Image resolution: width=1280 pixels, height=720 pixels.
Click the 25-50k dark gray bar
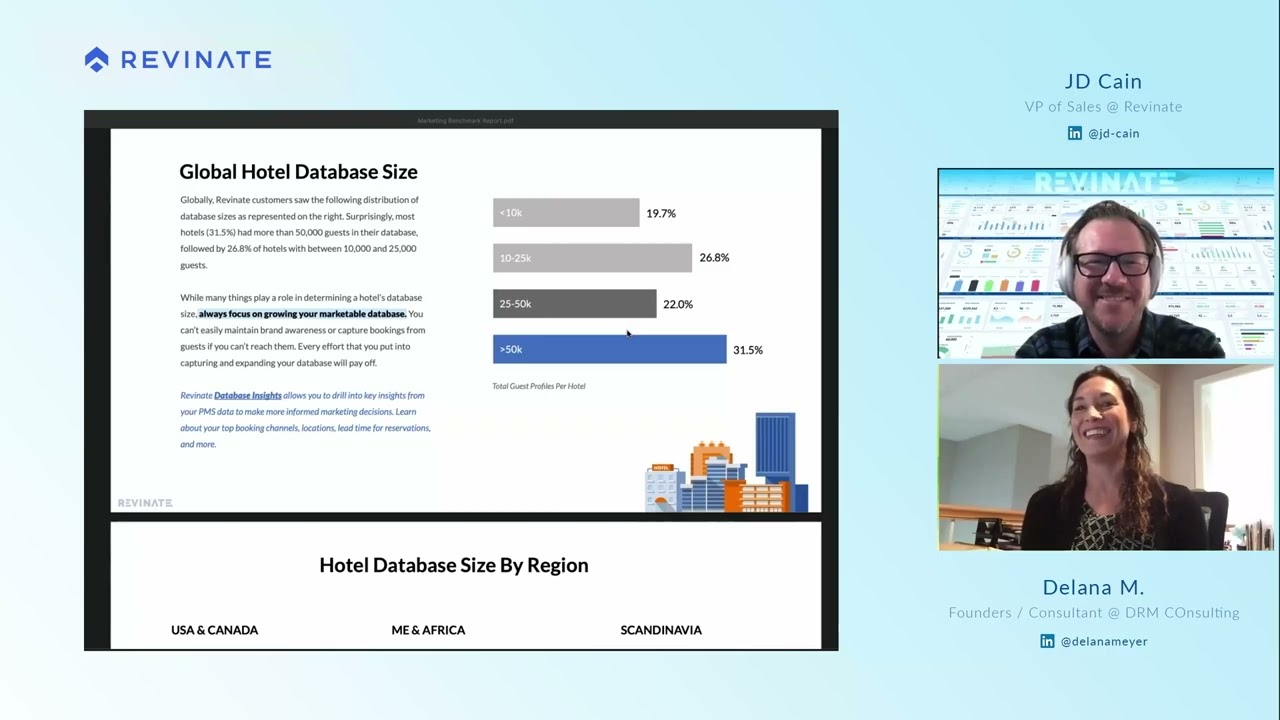point(574,304)
